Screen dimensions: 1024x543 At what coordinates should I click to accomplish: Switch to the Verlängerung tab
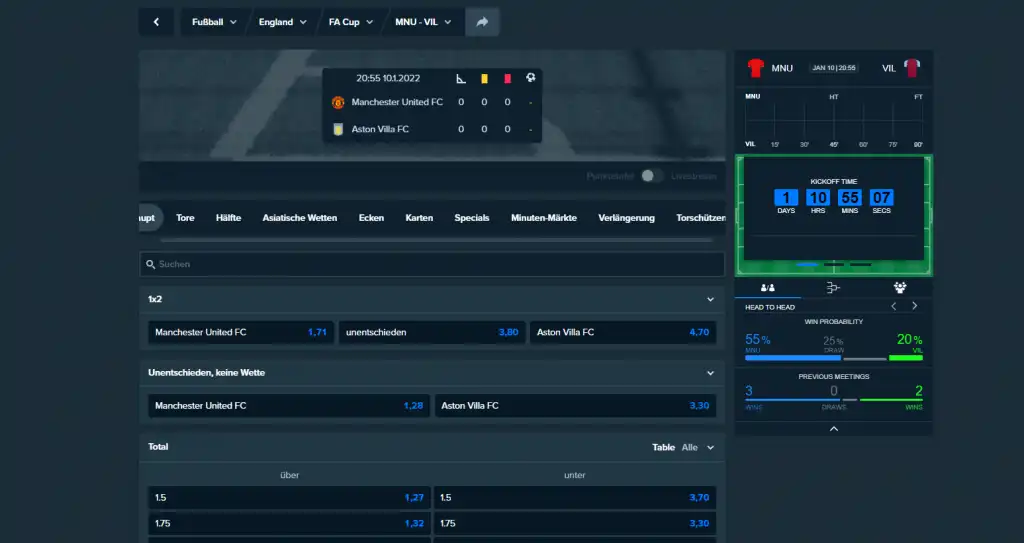coord(626,218)
